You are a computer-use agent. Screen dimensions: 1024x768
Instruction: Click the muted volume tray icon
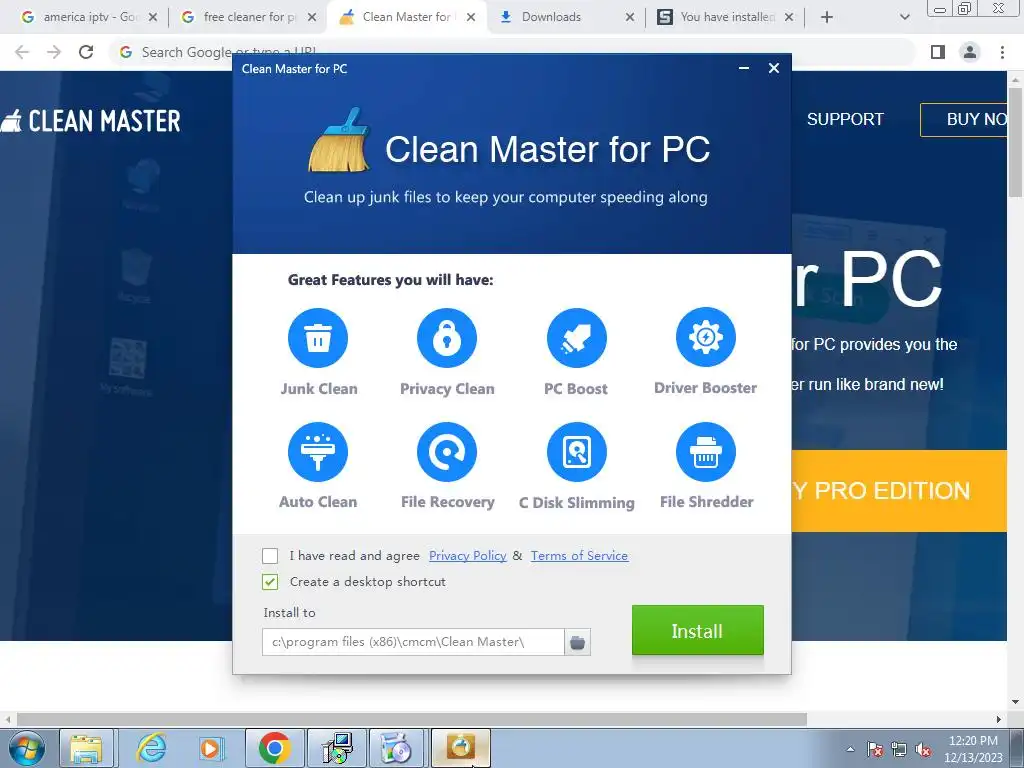(x=923, y=749)
